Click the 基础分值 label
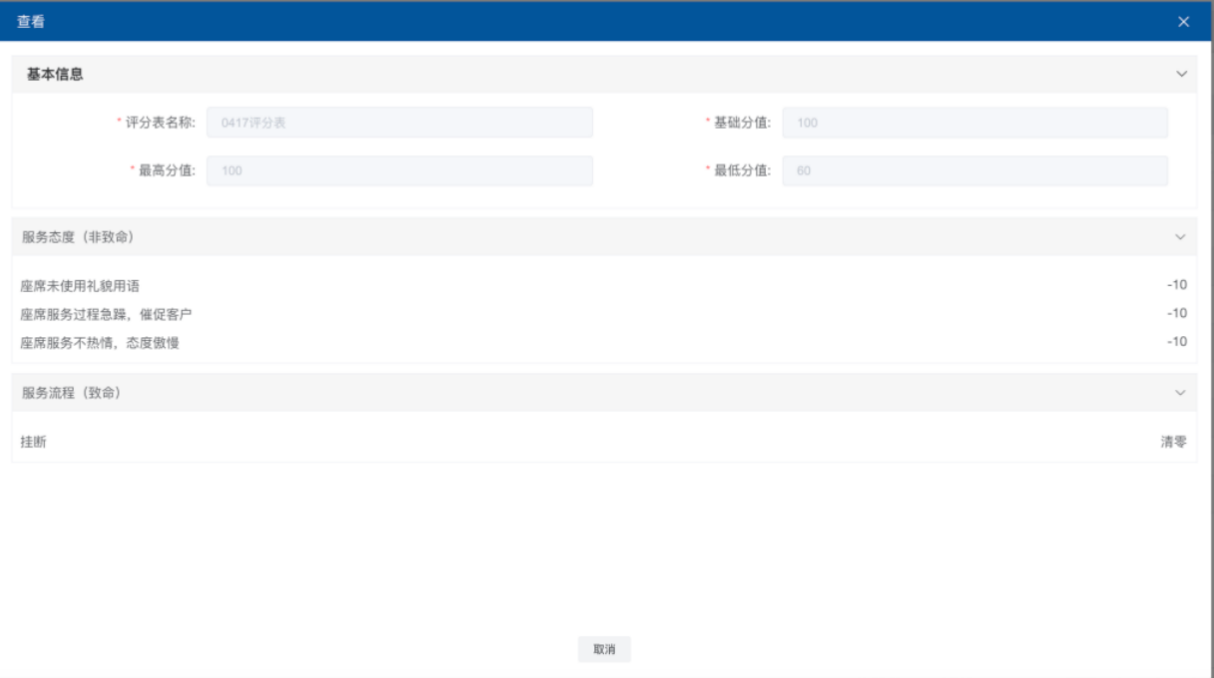The image size is (1214, 678). pos(743,122)
